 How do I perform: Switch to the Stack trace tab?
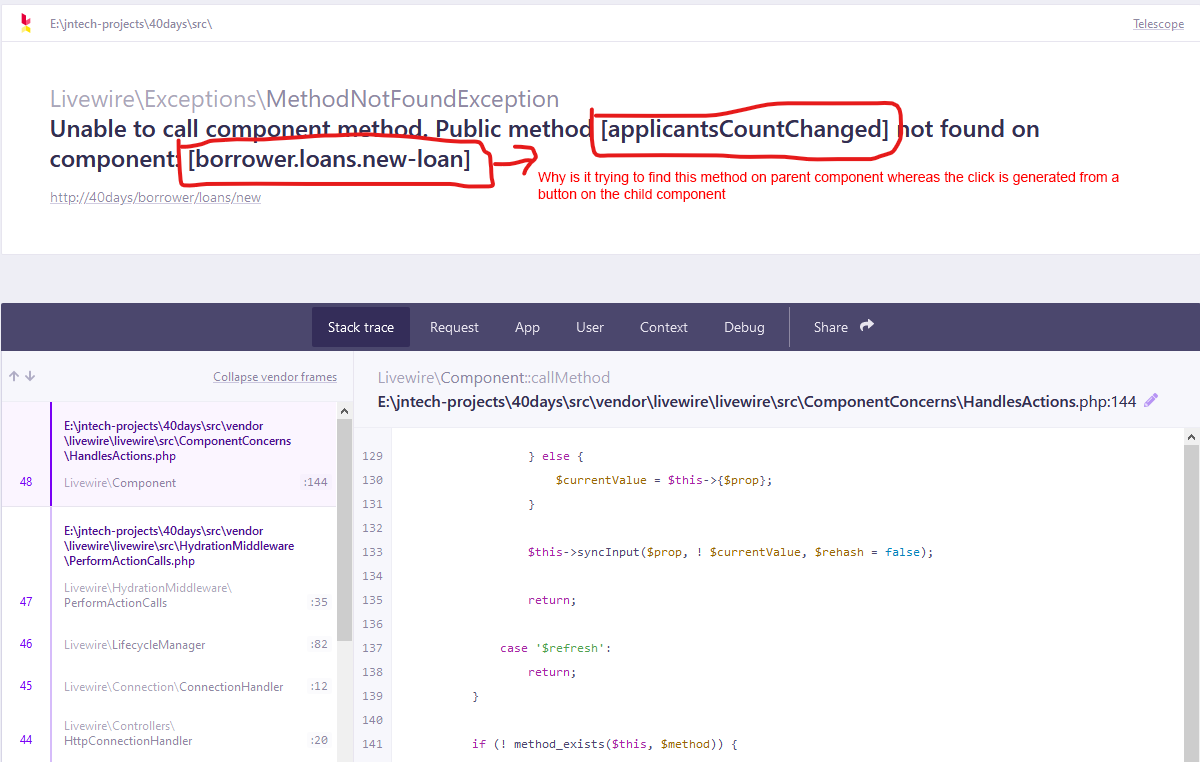(x=361, y=327)
